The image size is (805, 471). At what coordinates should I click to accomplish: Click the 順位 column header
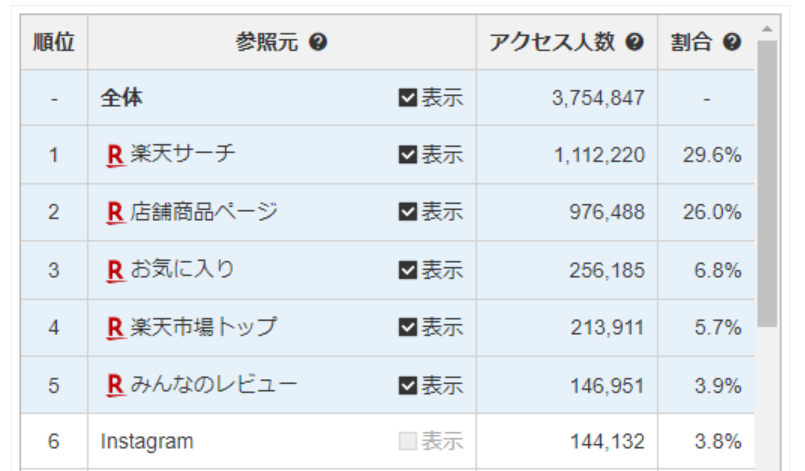click(x=54, y=43)
